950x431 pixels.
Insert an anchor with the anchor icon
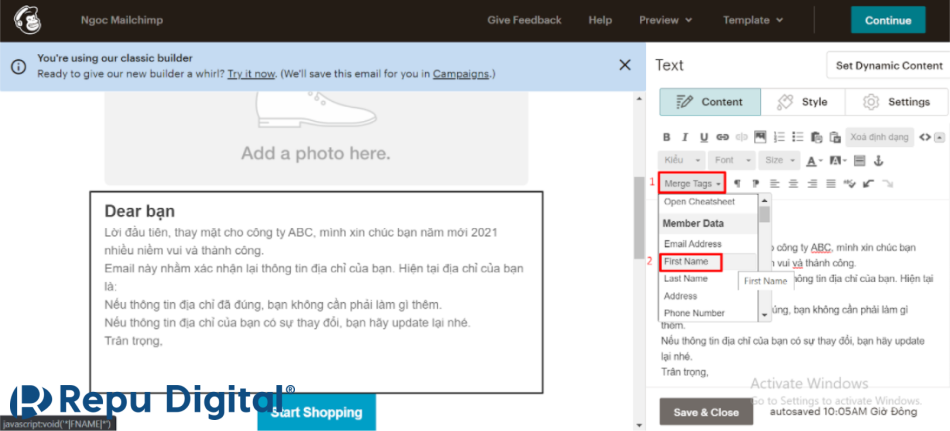(x=878, y=160)
